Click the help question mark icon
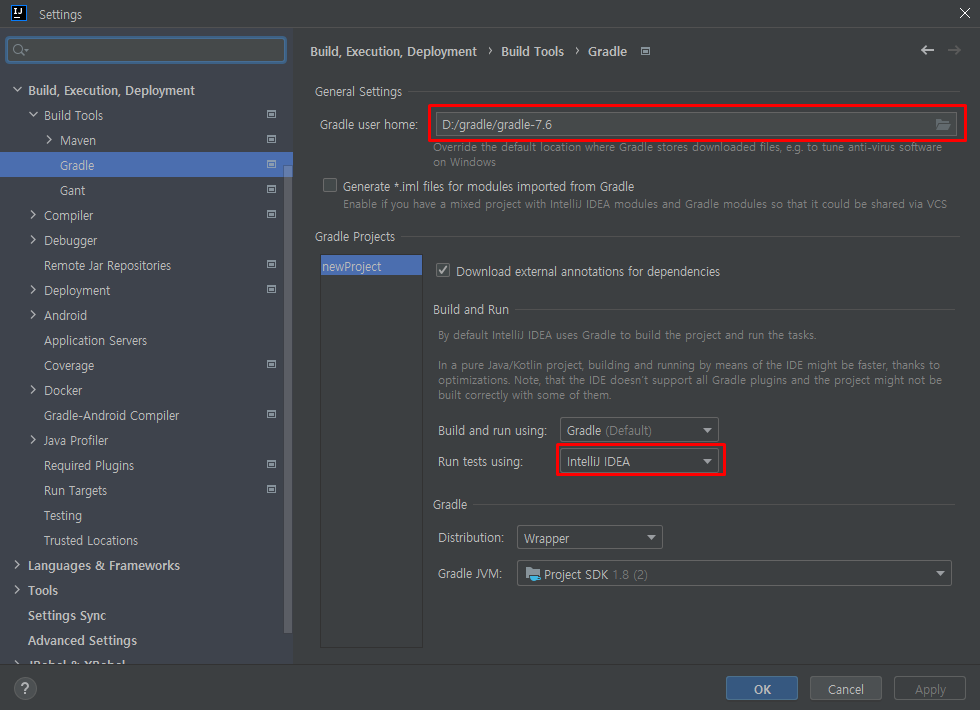This screenshot has width=980, height=710. [25, 689]
